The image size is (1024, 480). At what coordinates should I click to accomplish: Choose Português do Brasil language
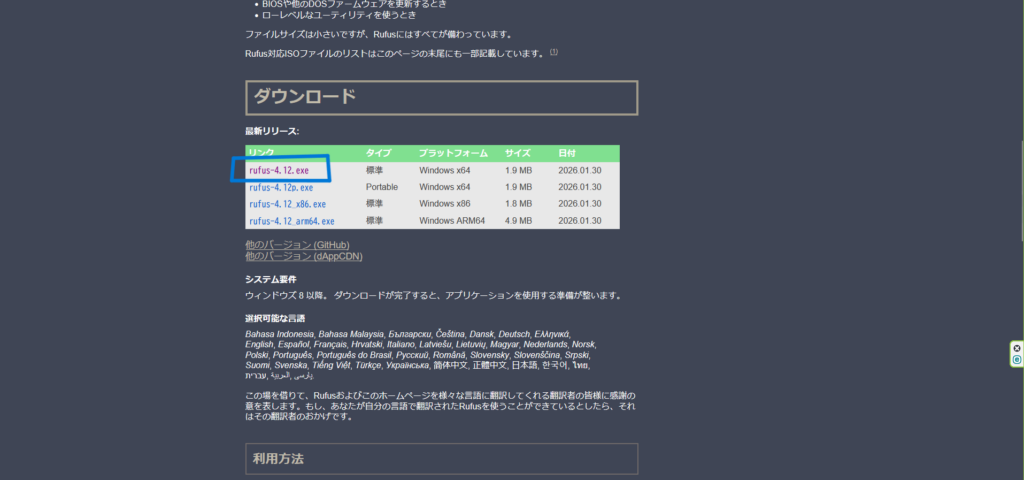click(x=354, y=355)
